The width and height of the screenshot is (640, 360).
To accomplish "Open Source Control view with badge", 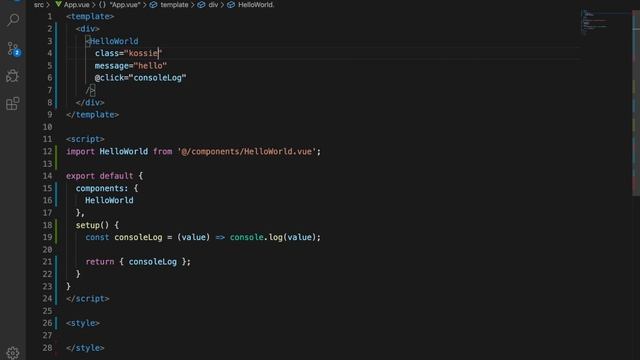I will click(x=13, y=49).
